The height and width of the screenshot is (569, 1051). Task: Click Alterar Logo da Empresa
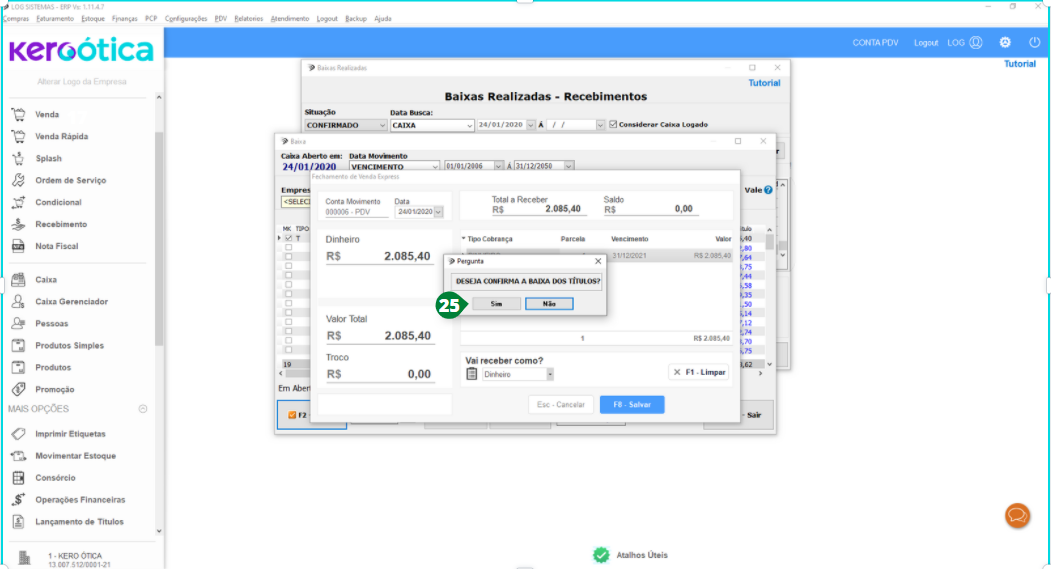click(x=81, y=81)
